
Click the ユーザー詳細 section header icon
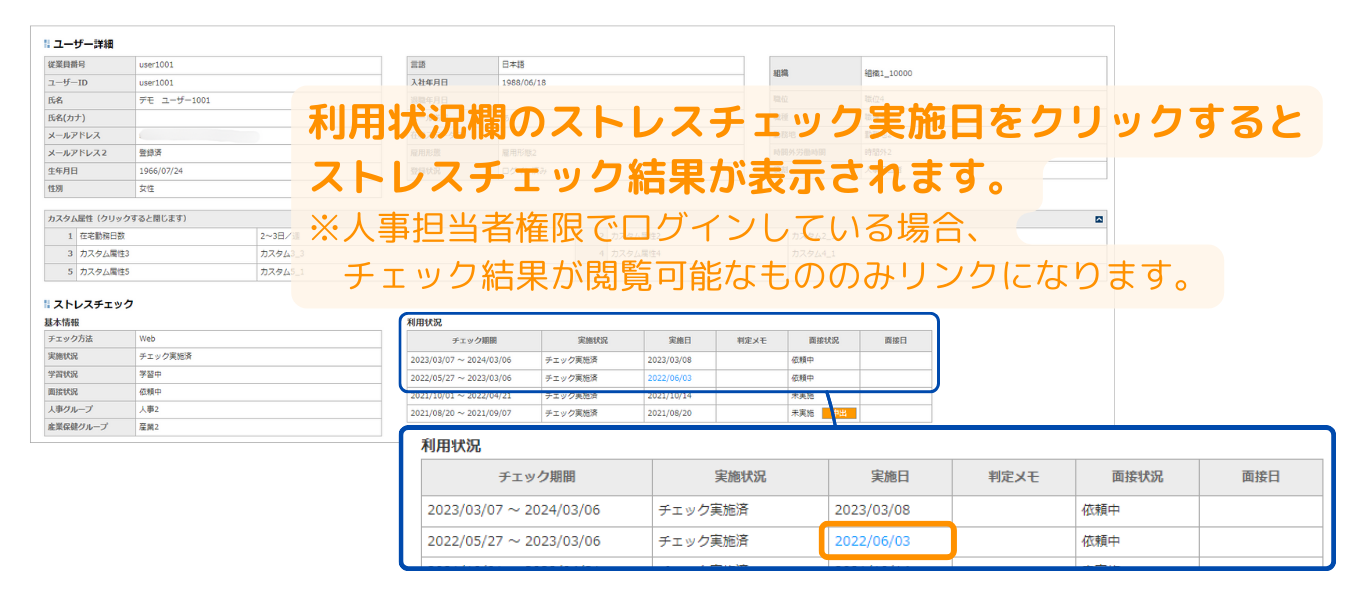pyautogui.click(x=47, y=44)
